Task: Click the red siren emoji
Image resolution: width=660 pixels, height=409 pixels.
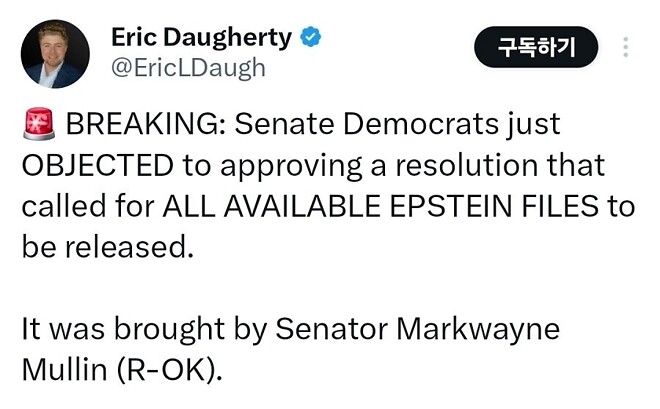Action: pyautogui.click(x=39, y=124)
